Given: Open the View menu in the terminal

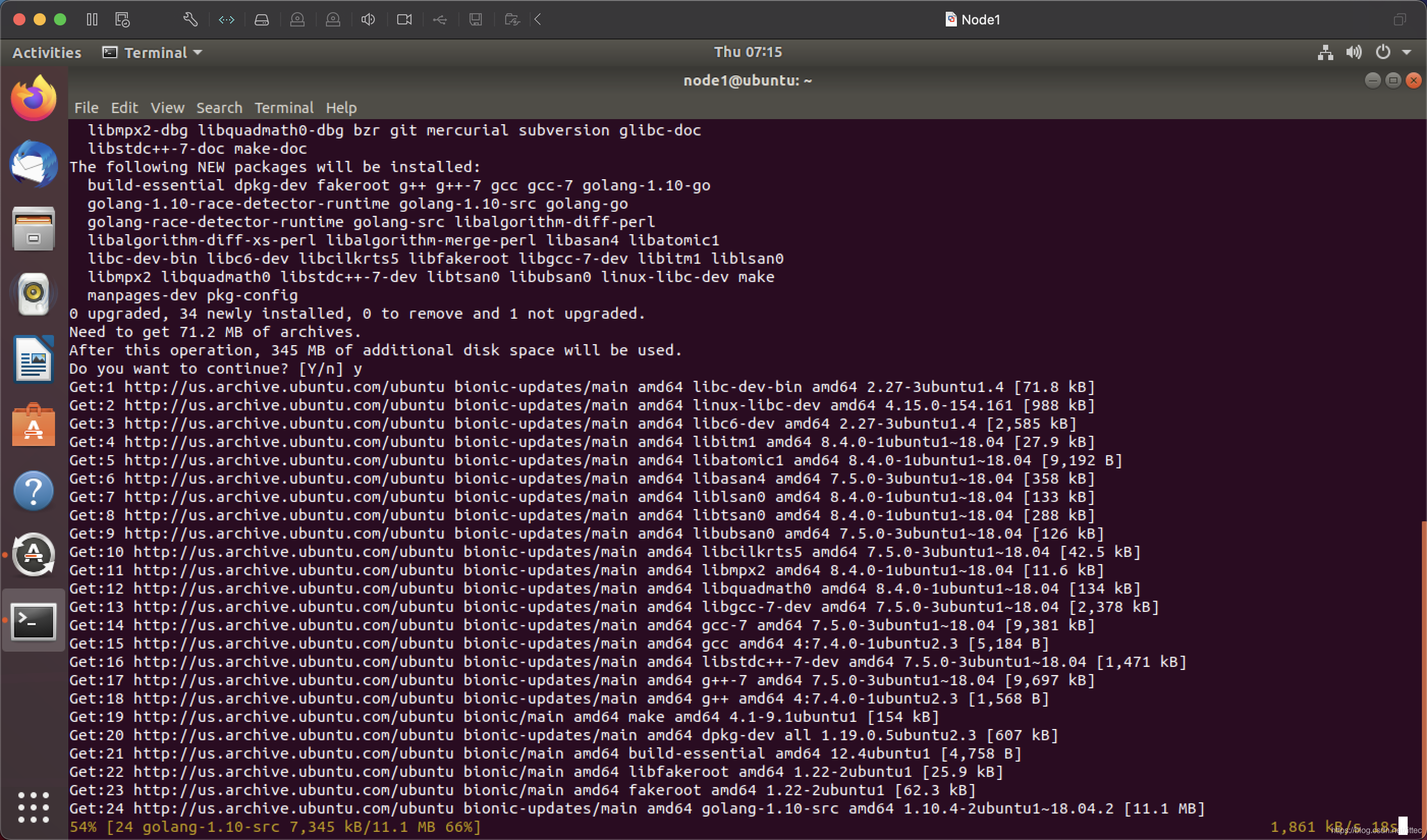Looking at the screenshot, I should click(167, 107).
